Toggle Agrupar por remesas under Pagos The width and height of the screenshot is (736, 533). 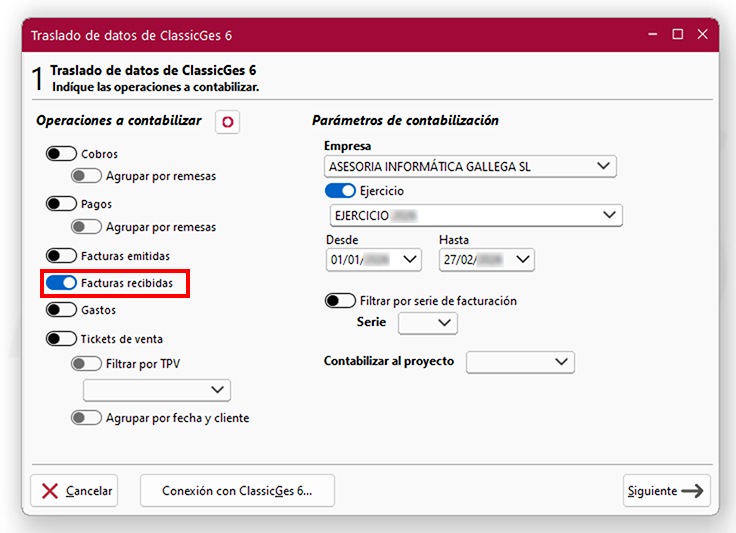pyautogui.click(x=86, y=227)
